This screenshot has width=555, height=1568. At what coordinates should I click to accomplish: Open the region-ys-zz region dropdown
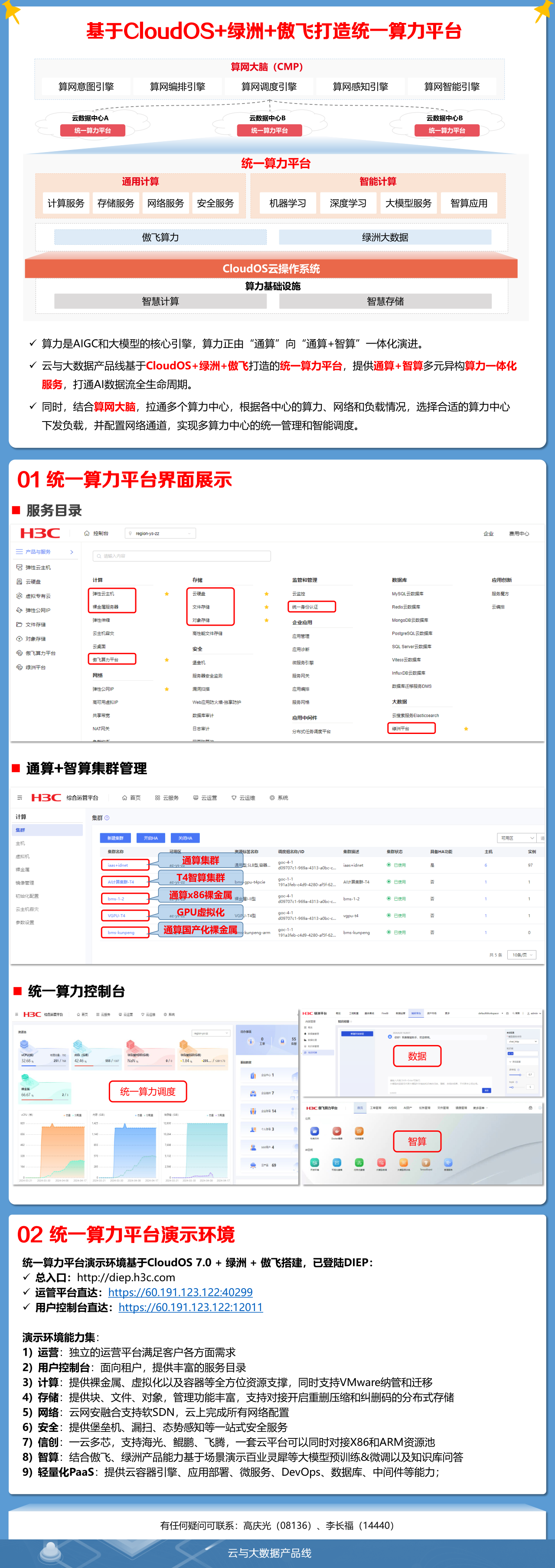pyautogui.click(x=160, y=533)
